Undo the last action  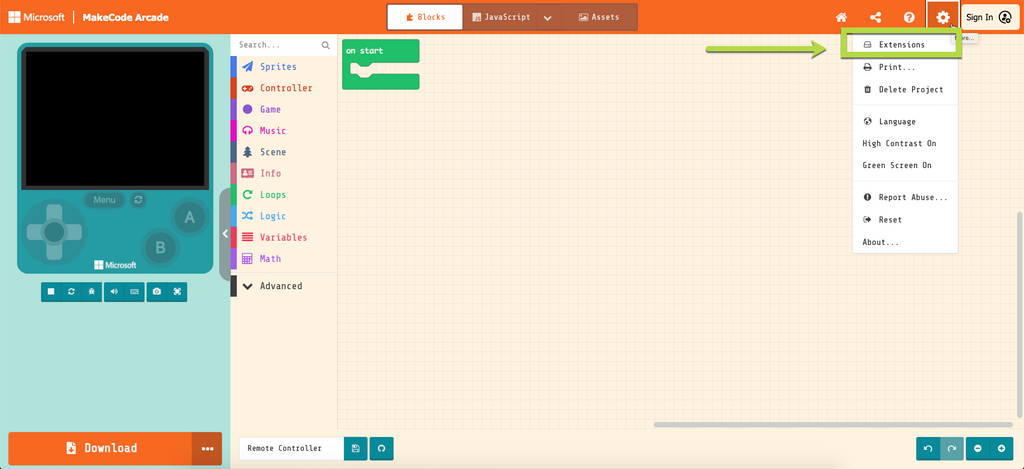[929, 449]
